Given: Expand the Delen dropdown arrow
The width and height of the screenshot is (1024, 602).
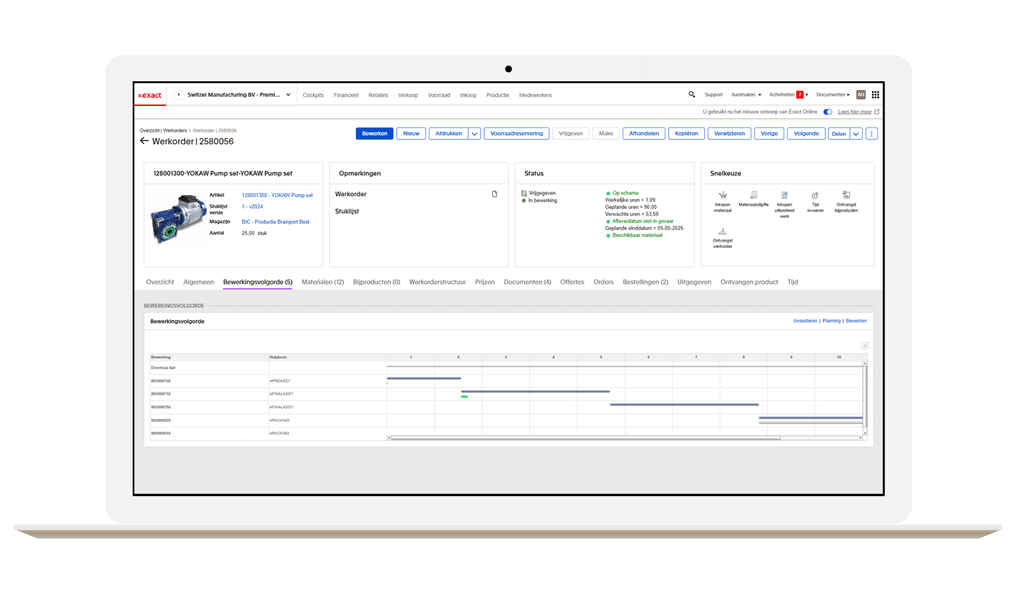Looking at the screenshot, I should tap(856, 133).
